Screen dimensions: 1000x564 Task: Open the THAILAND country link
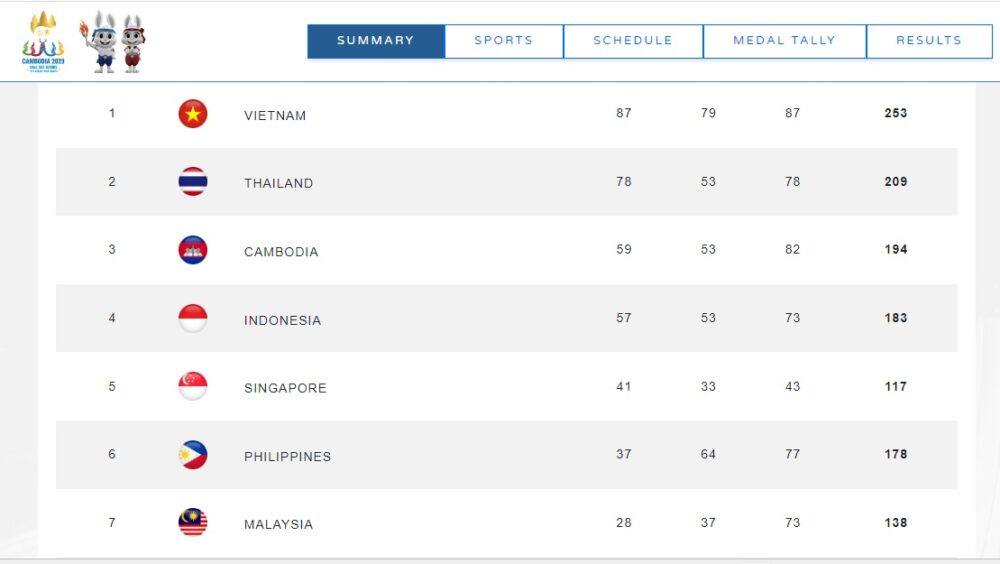pos(279,183)
